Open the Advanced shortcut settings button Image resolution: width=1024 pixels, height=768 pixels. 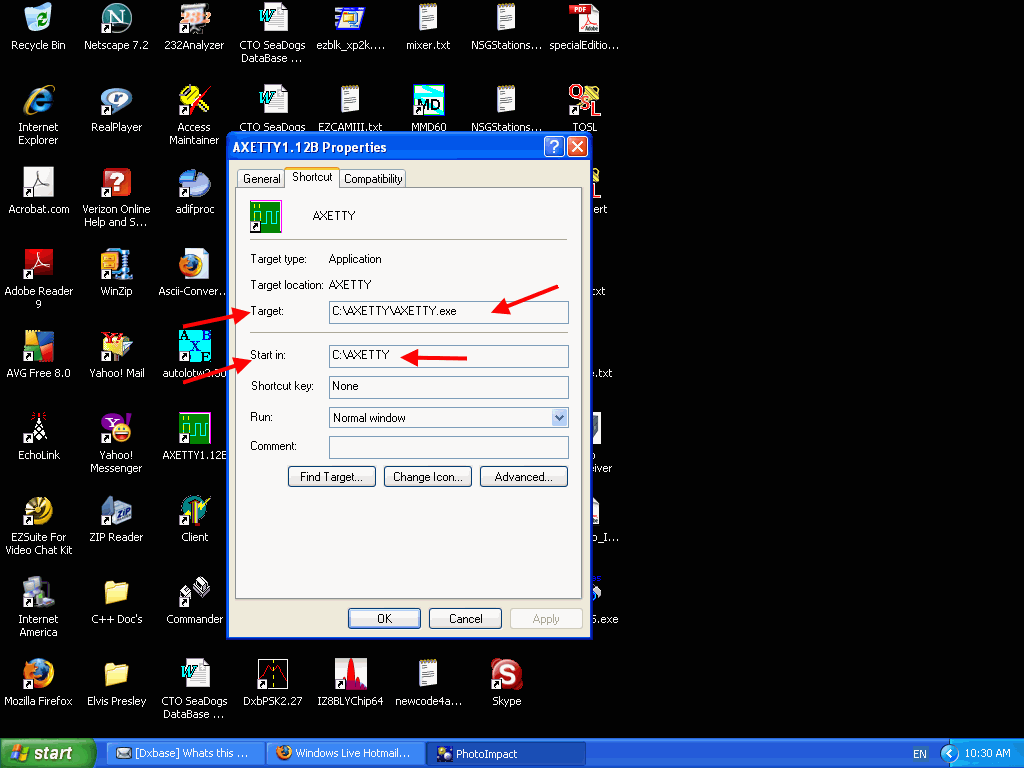(523, 477)
